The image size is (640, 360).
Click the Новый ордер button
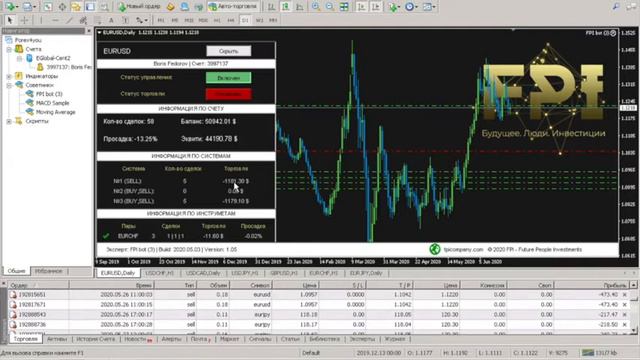(x=139, y=7)
